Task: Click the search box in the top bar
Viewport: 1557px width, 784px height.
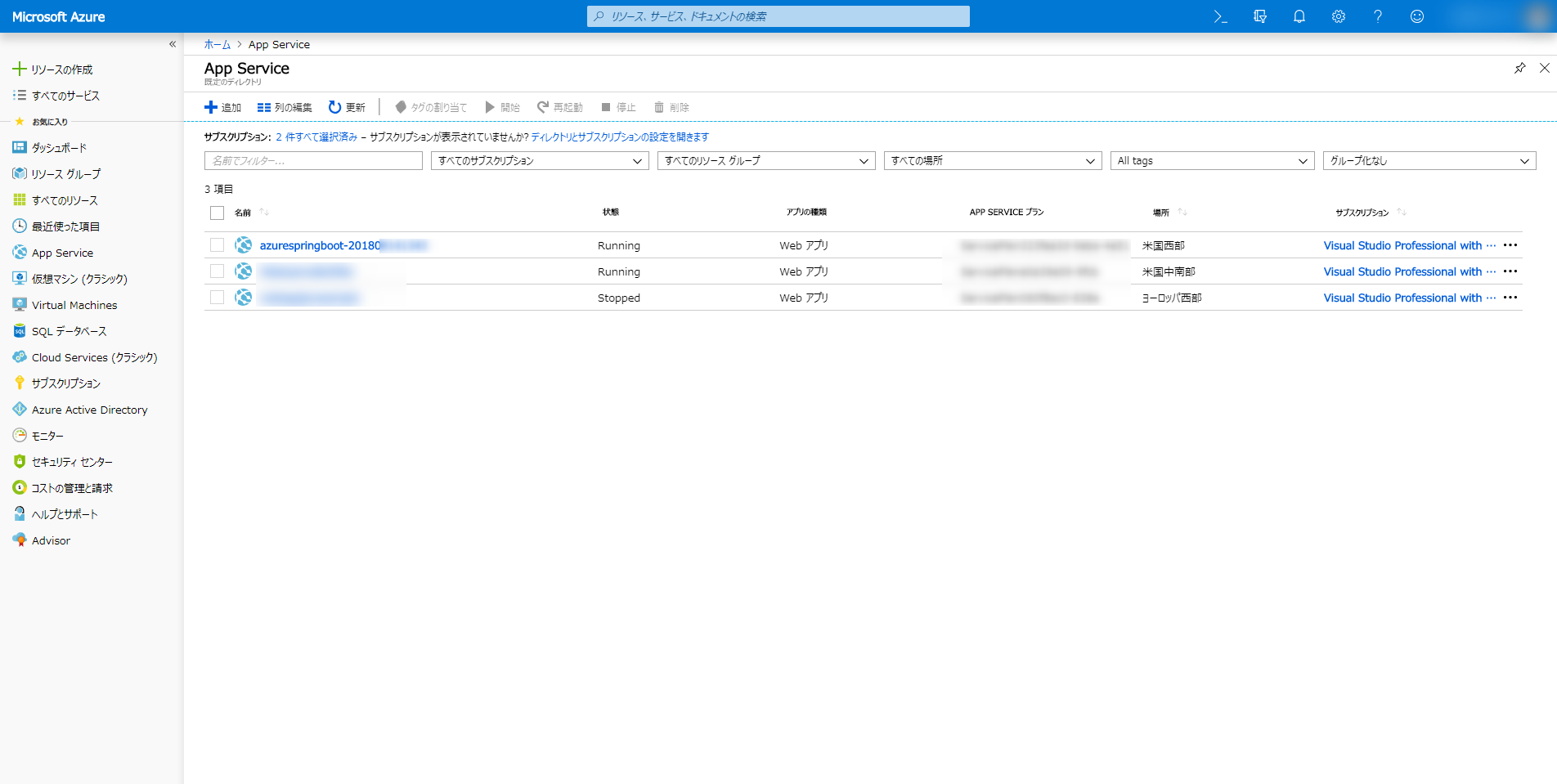Action: click(x=778, y=16)
